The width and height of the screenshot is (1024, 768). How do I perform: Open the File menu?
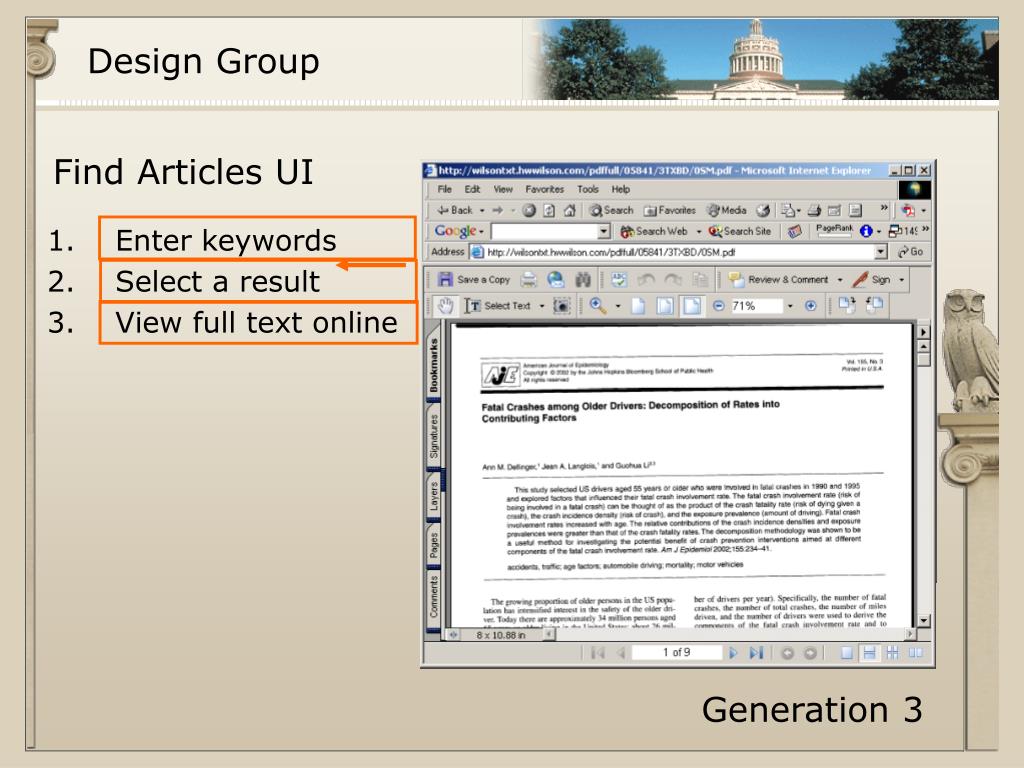point(445,189)
